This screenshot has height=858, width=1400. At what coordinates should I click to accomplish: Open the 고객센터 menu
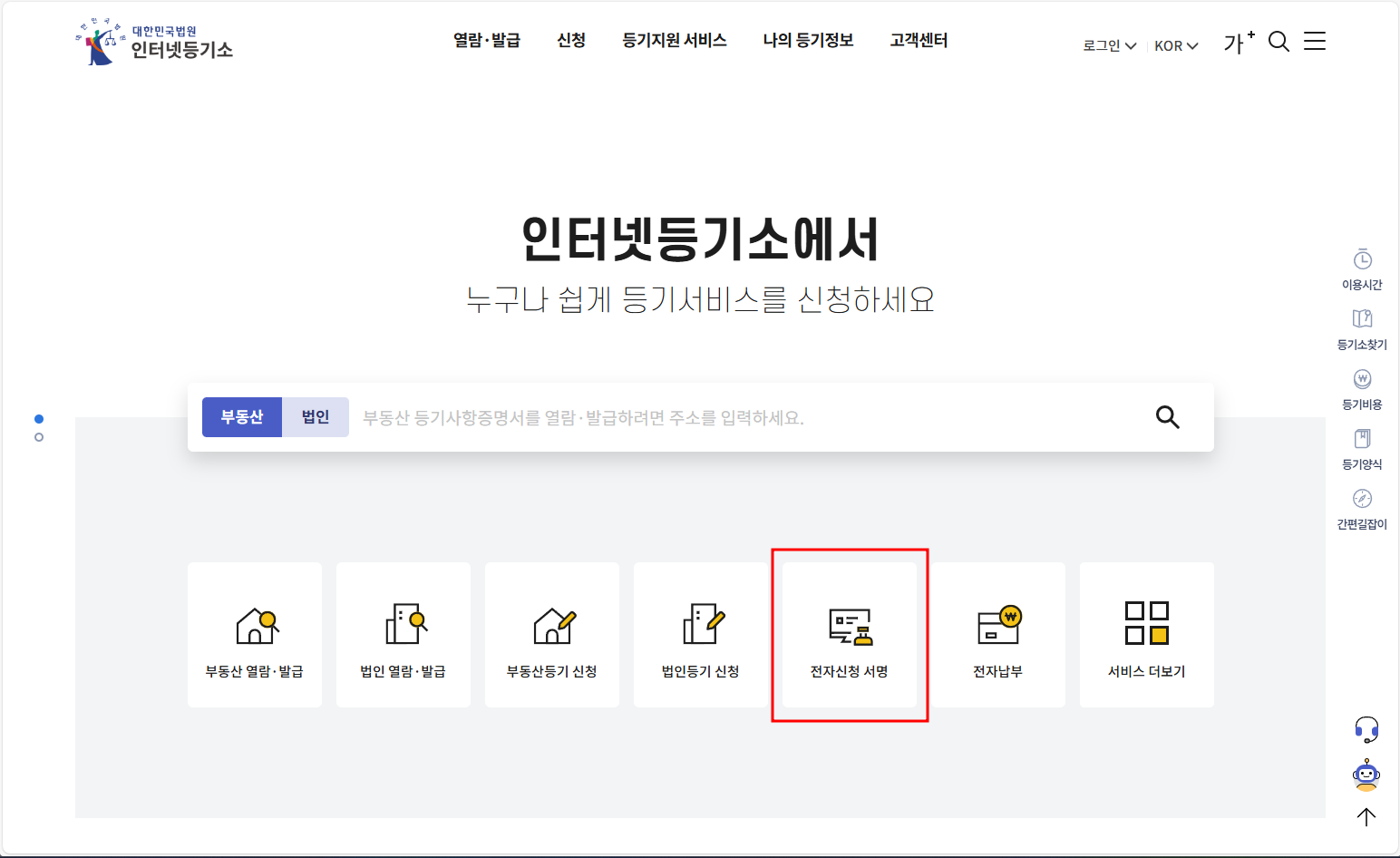919,40
